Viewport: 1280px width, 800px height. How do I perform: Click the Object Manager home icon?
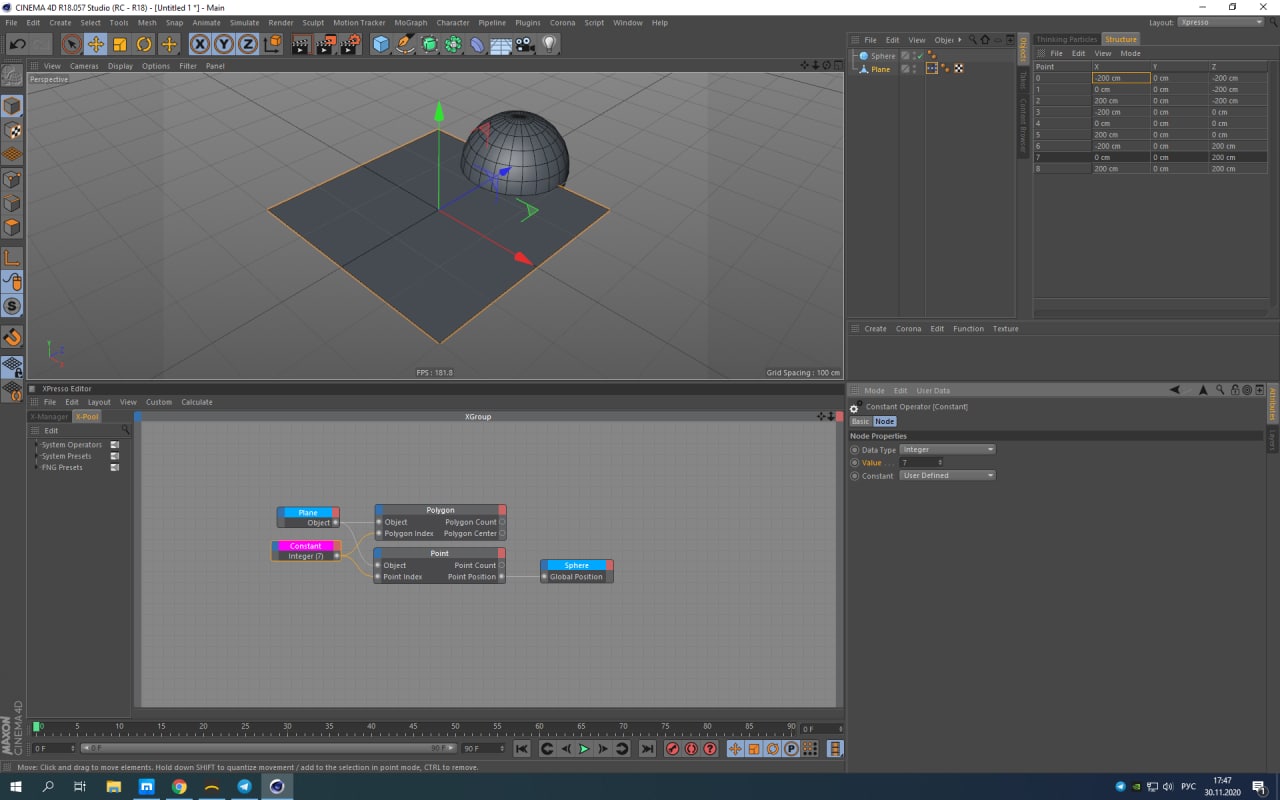pos(985,40)
